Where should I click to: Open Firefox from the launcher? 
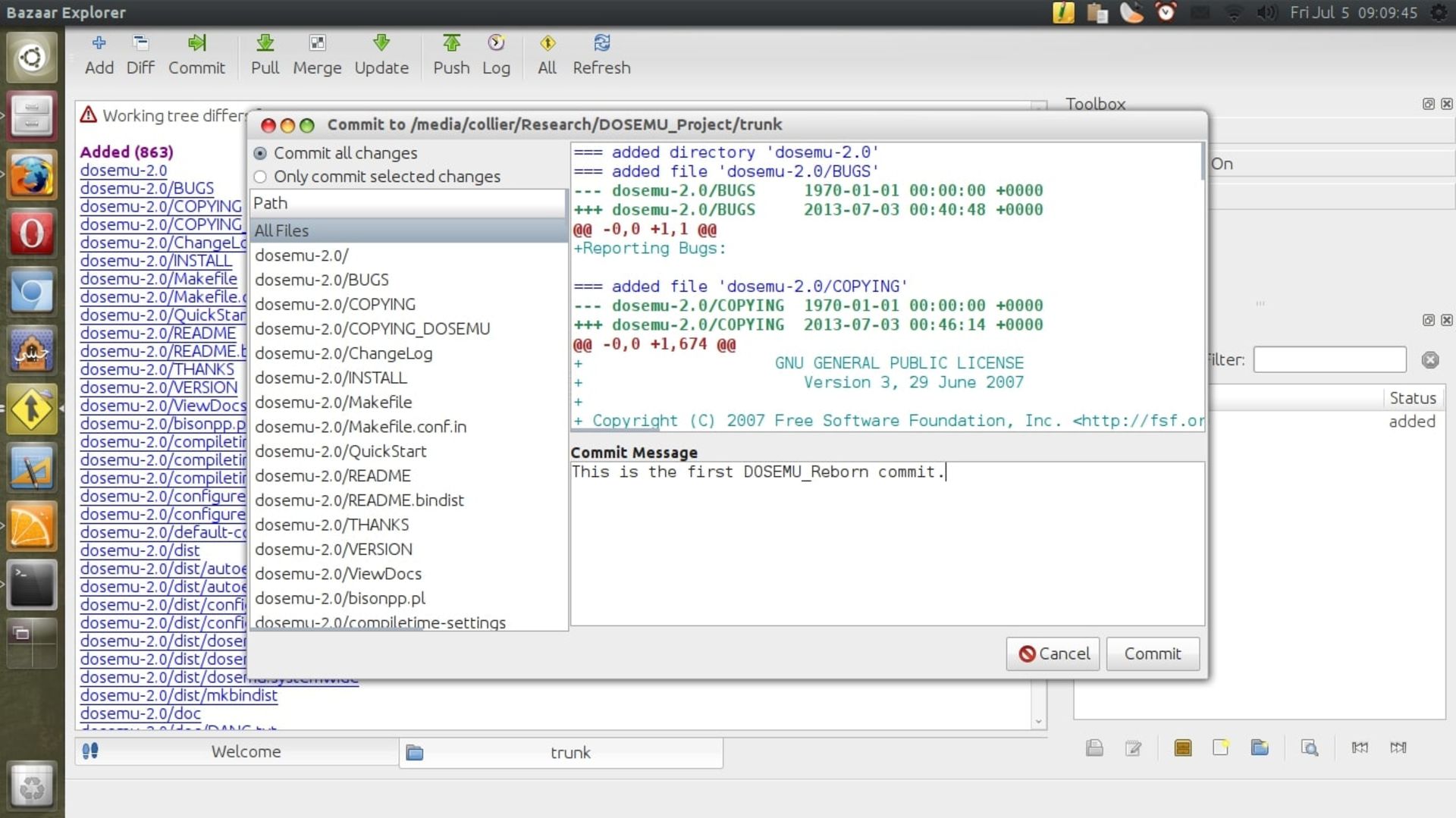[31, 175]
